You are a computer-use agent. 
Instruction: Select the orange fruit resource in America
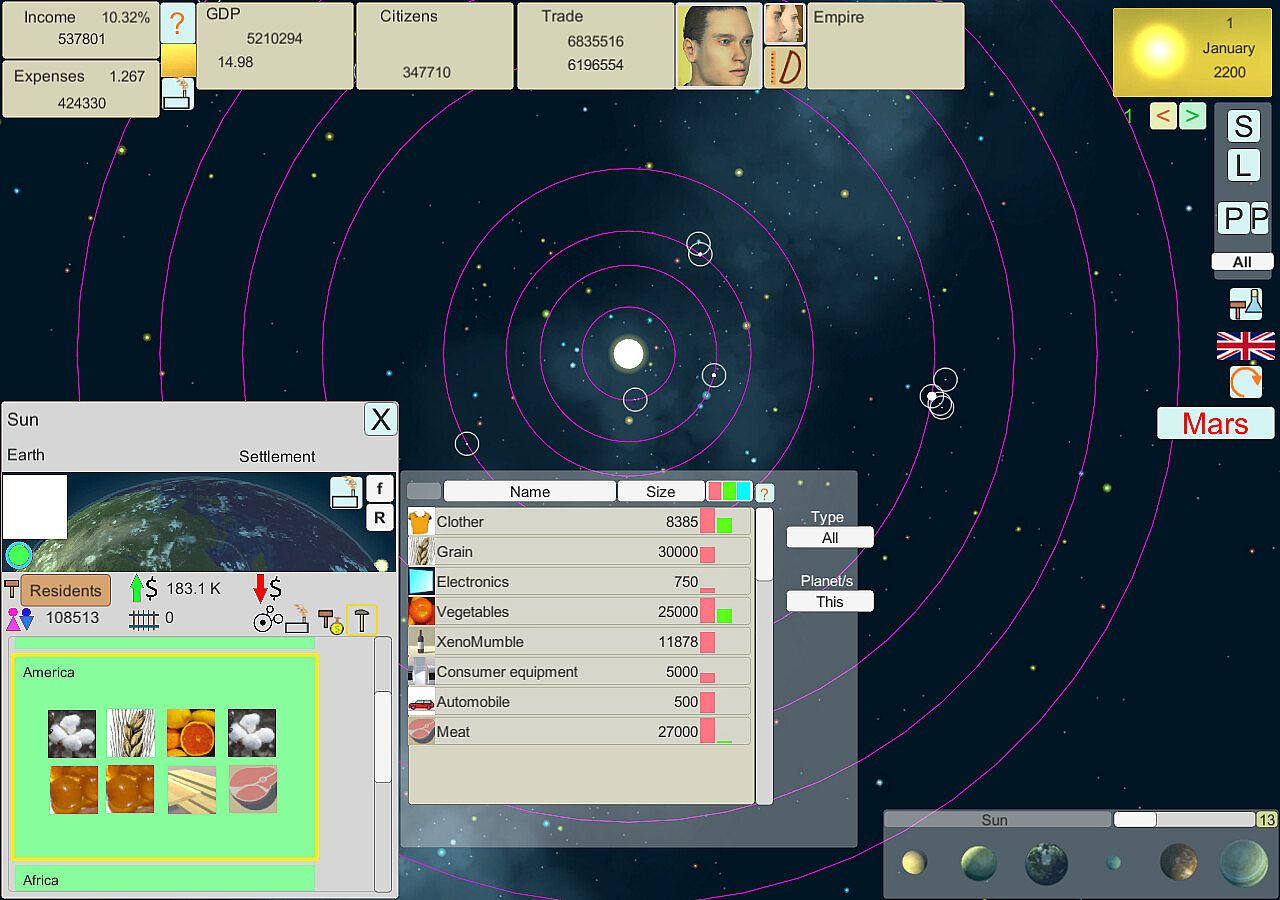(191, 733)
